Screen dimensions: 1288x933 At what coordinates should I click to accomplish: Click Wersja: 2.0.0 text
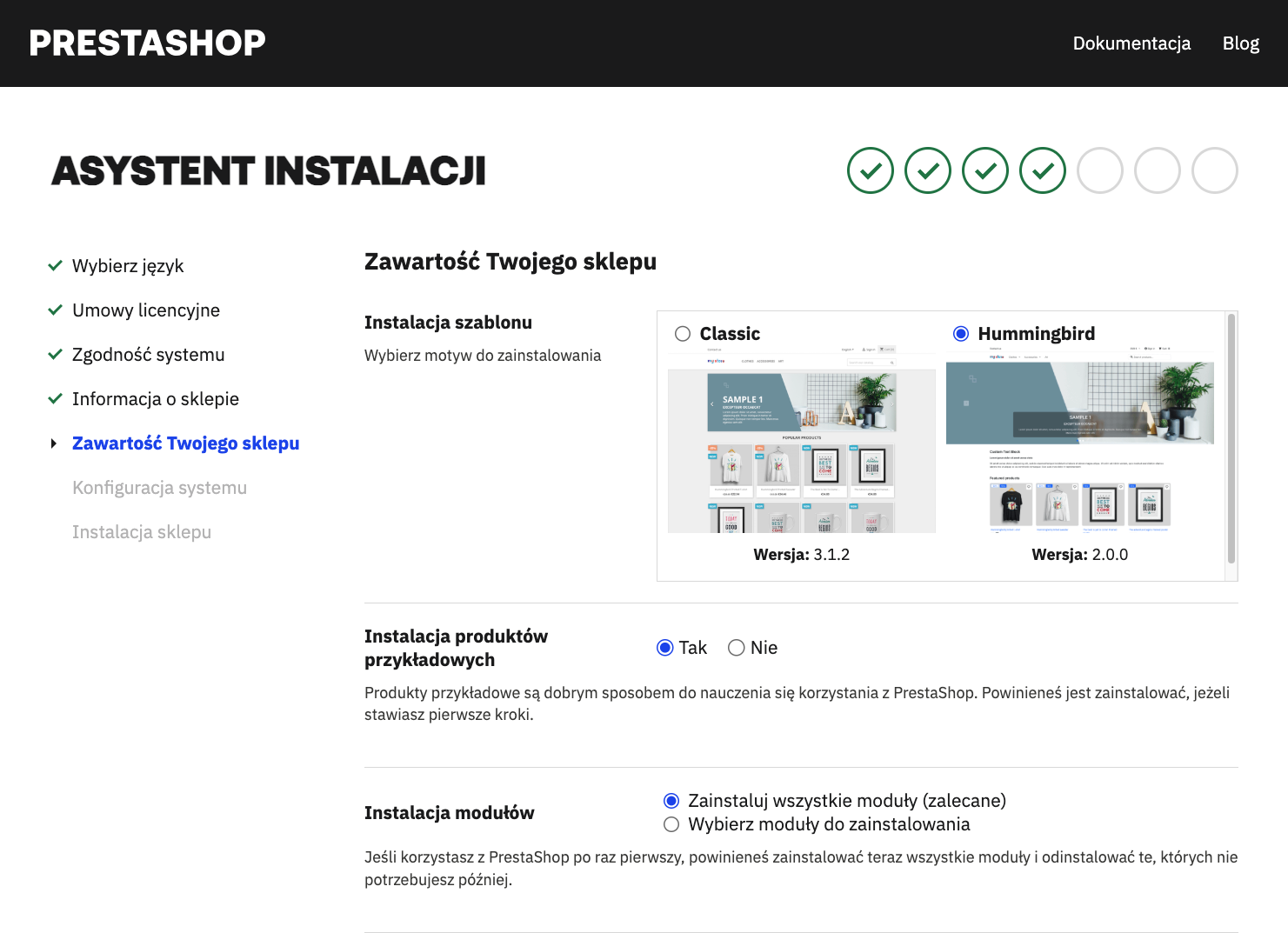tap(1080, 555)
